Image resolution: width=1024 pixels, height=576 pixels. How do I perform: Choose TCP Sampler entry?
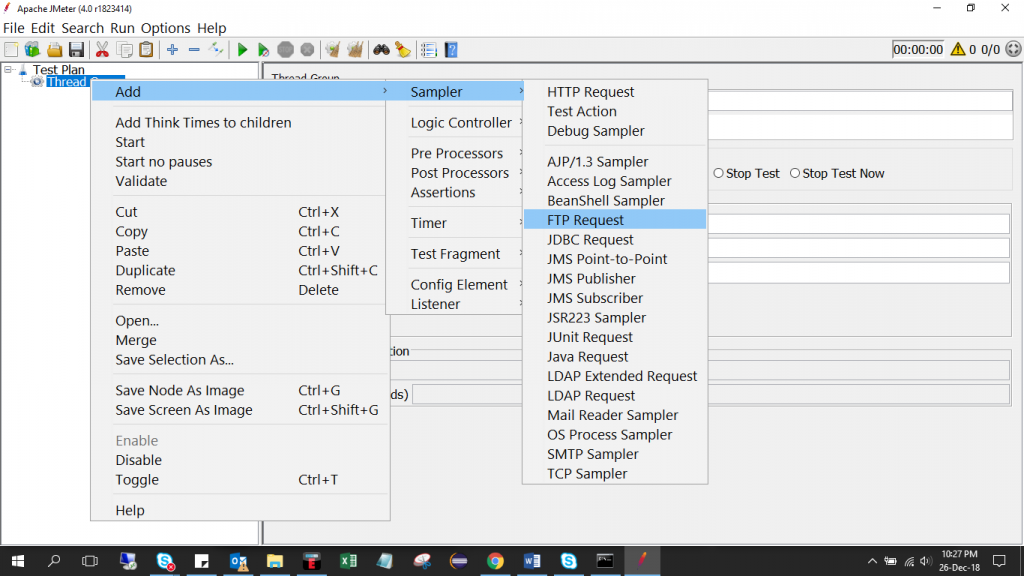615,474
